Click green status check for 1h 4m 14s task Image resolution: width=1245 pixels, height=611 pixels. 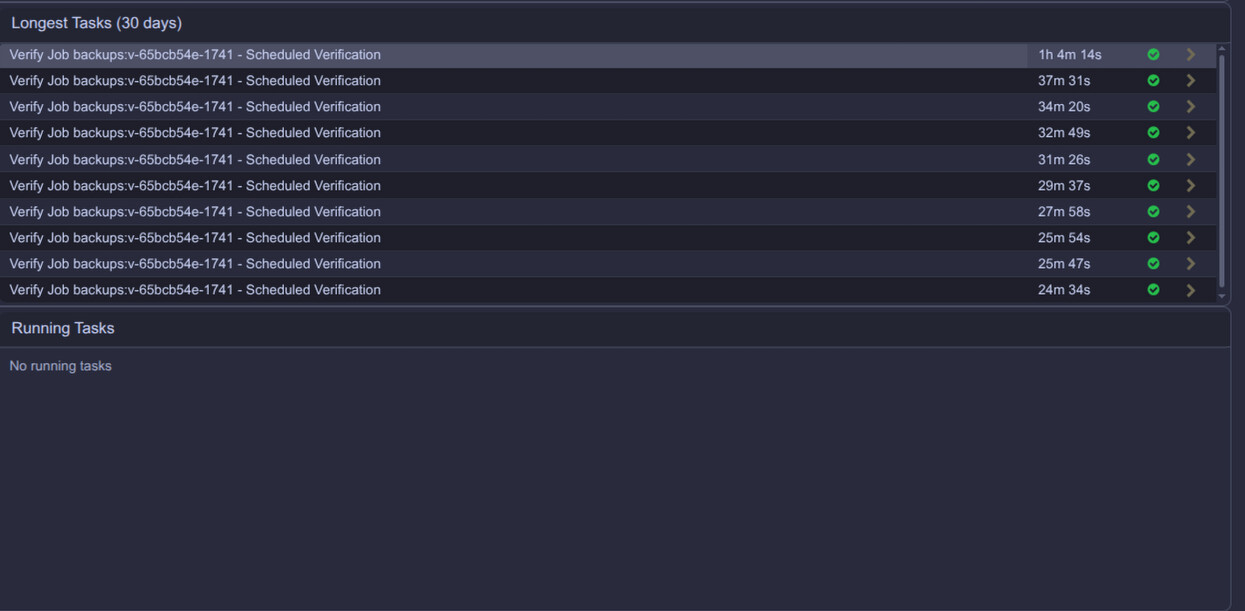(1153, 55)
